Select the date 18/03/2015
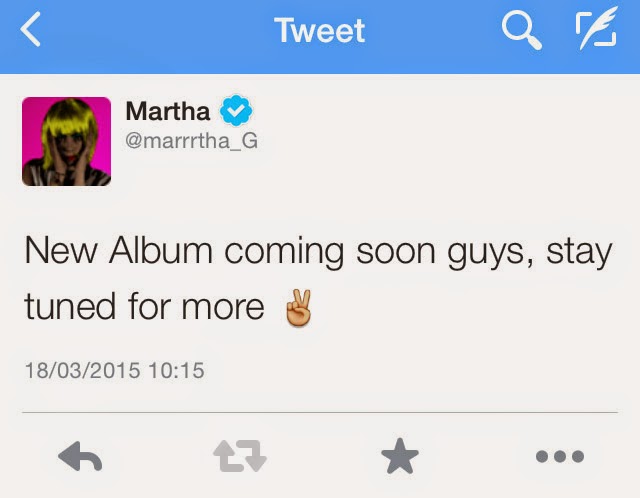This screenshot has height=498, width=640. pos(82,371)
